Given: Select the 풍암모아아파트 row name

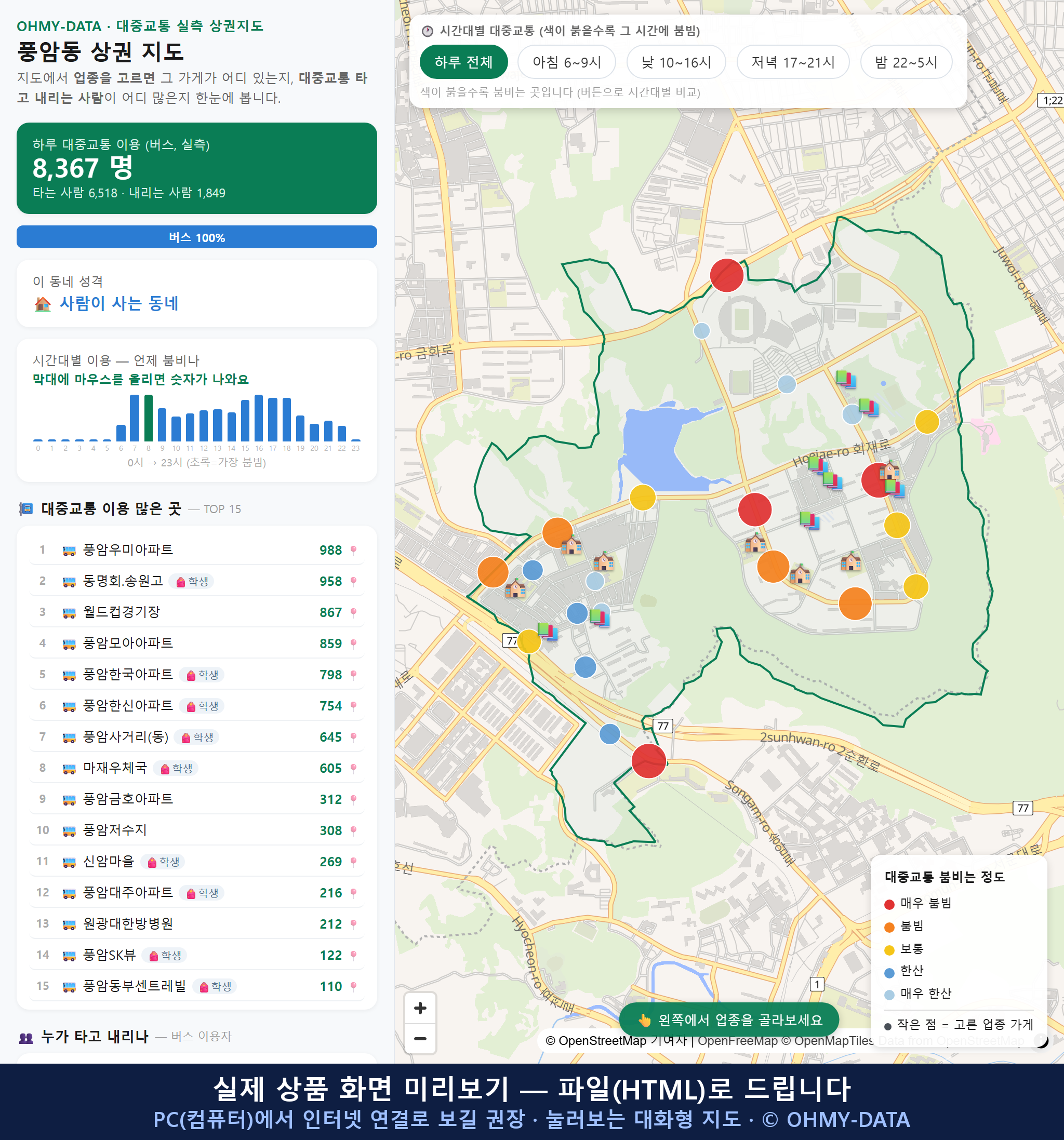Looking at the screenshot, I should coord(128,643).
